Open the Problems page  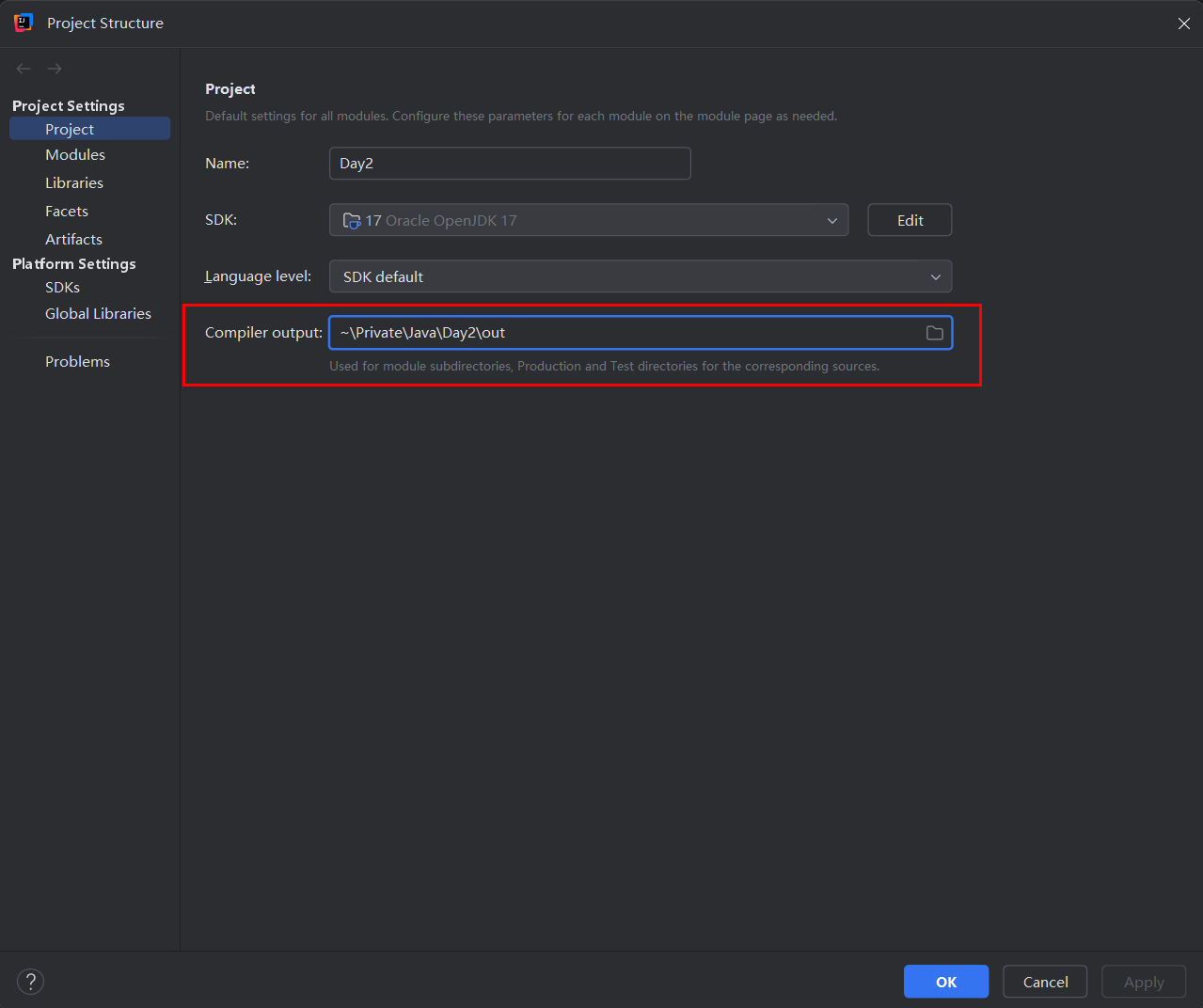[x=77, y=361]
